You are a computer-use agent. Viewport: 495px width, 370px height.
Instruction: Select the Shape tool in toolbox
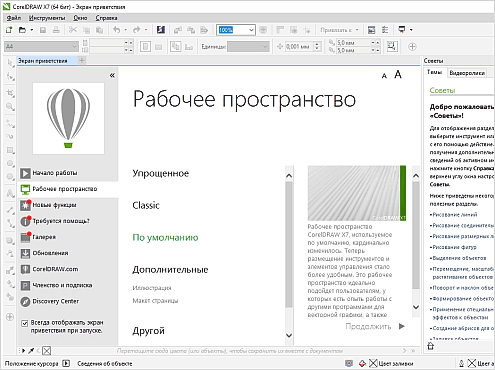pyautogui.click(x=10, y=77)
